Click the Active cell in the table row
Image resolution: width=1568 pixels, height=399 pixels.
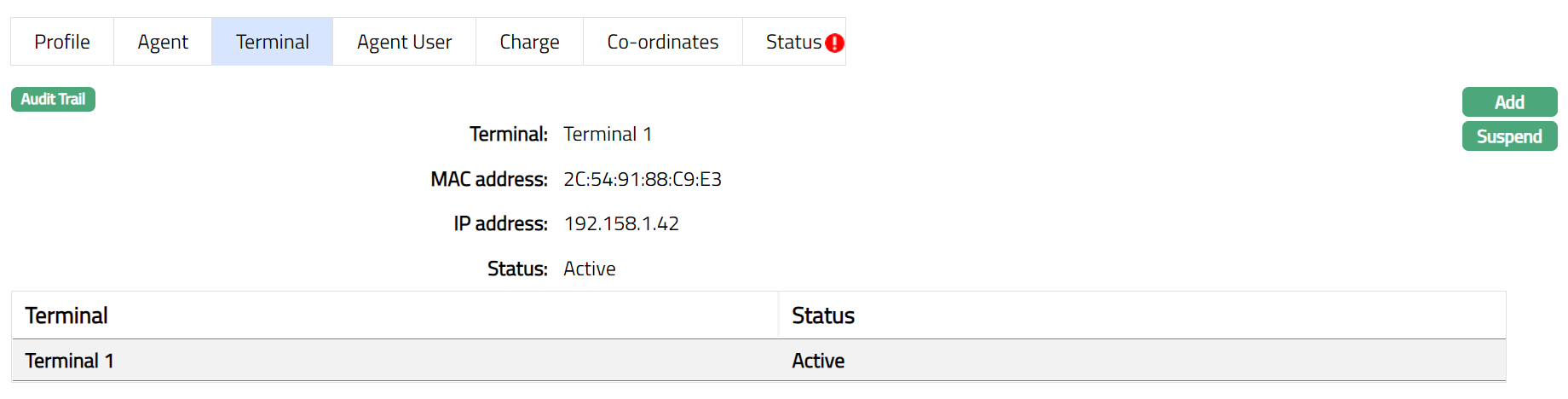pos(818,361)
